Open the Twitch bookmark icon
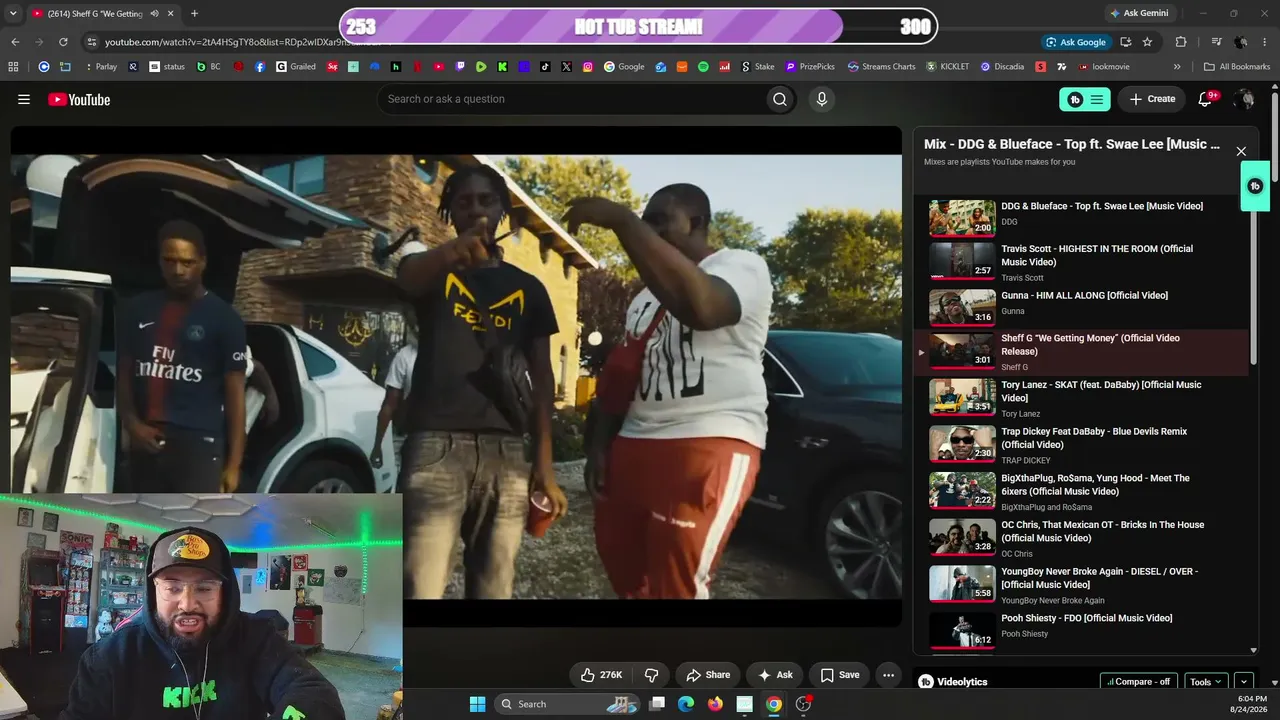The height and width of the screenshot is (720, 1280). click(460, 67)
